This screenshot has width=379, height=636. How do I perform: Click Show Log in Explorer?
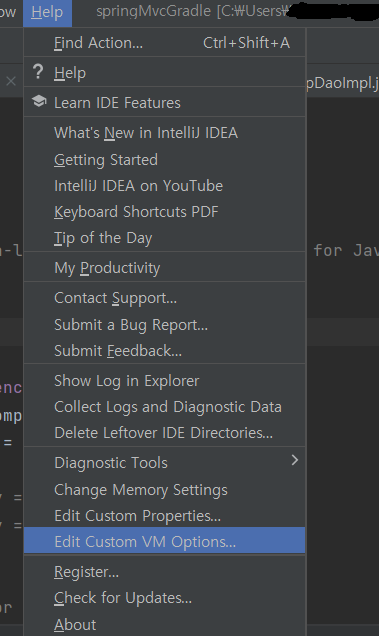tap(164, 380)
